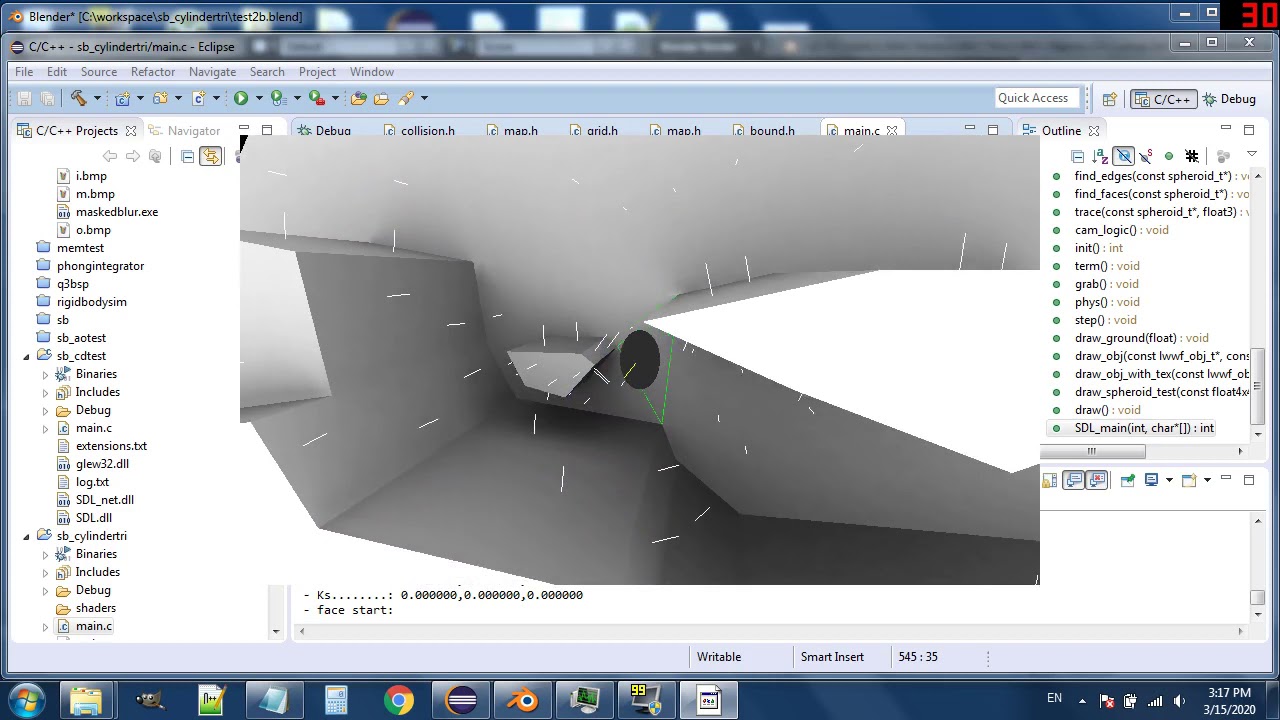Switch to the C/C++ perspective button
The width and height of the screenshot is (1280, 720).
point(1162,99)
